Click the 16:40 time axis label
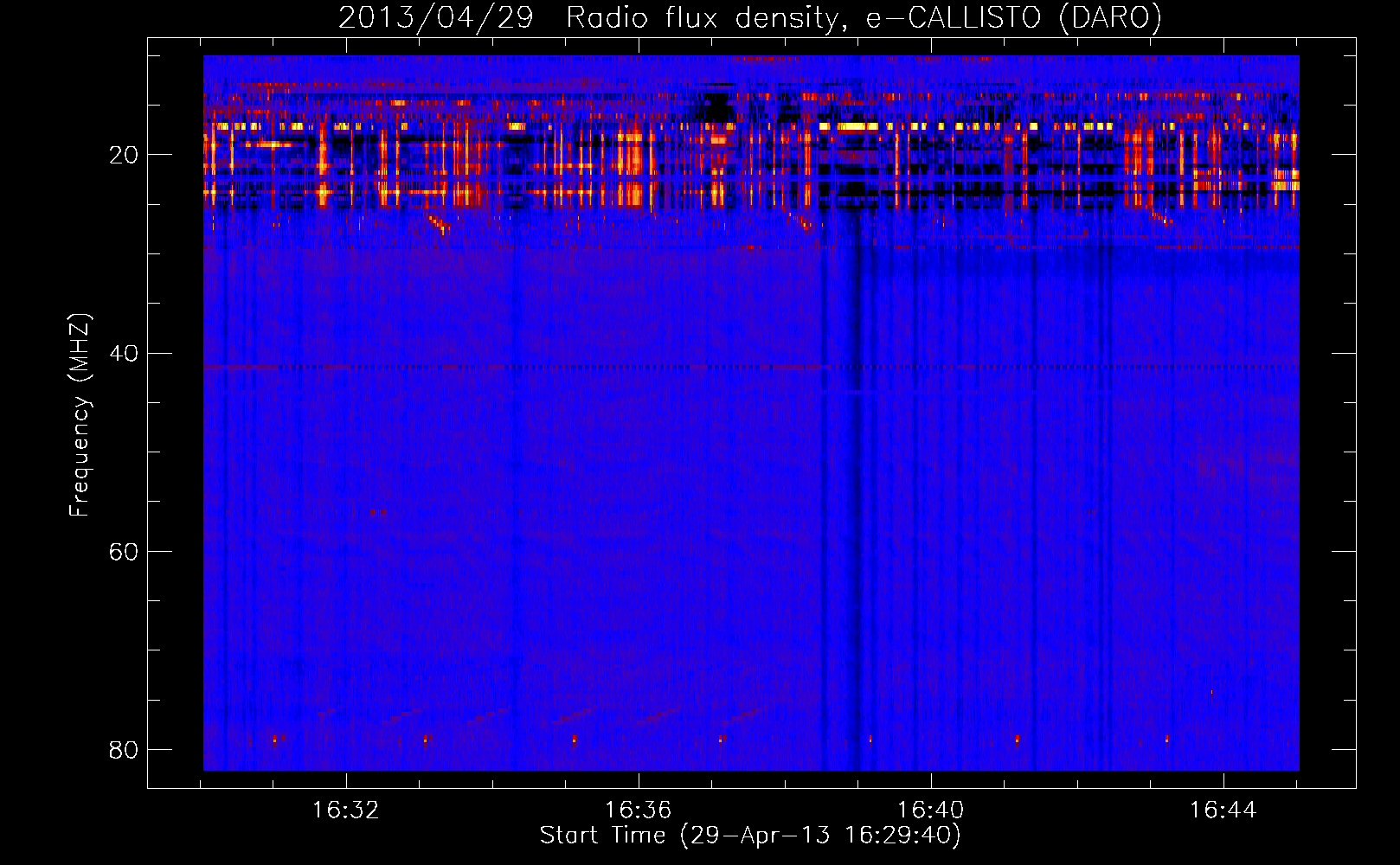 click(931, 811)
